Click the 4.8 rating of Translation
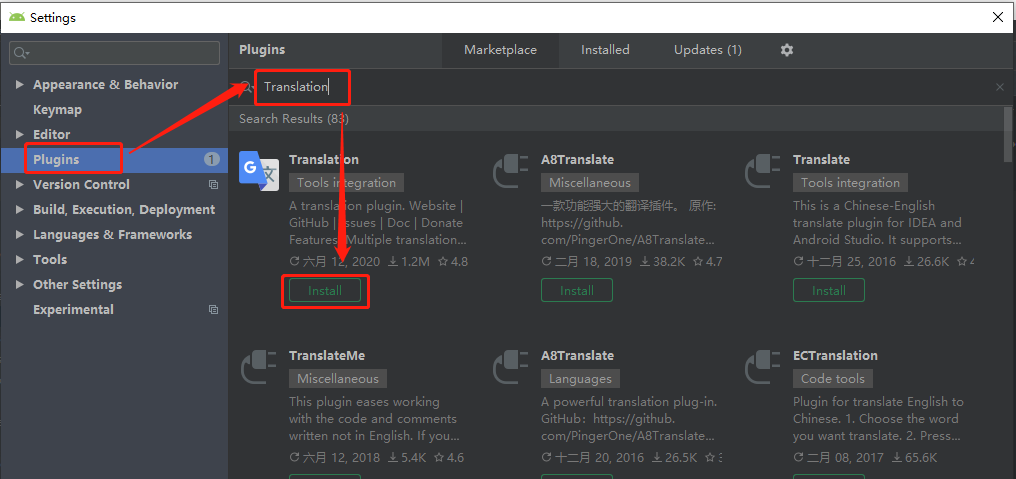 click(452, 262)
